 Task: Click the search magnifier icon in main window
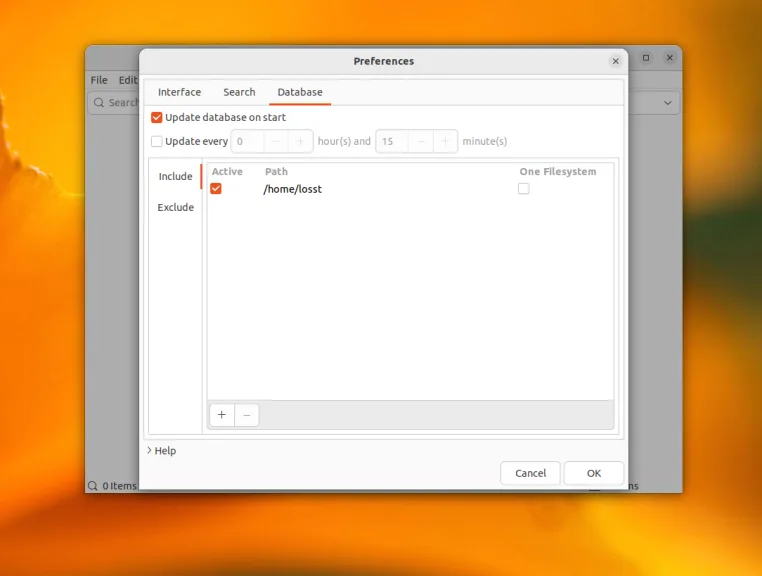pyautogui.click(x=99, y=103)
